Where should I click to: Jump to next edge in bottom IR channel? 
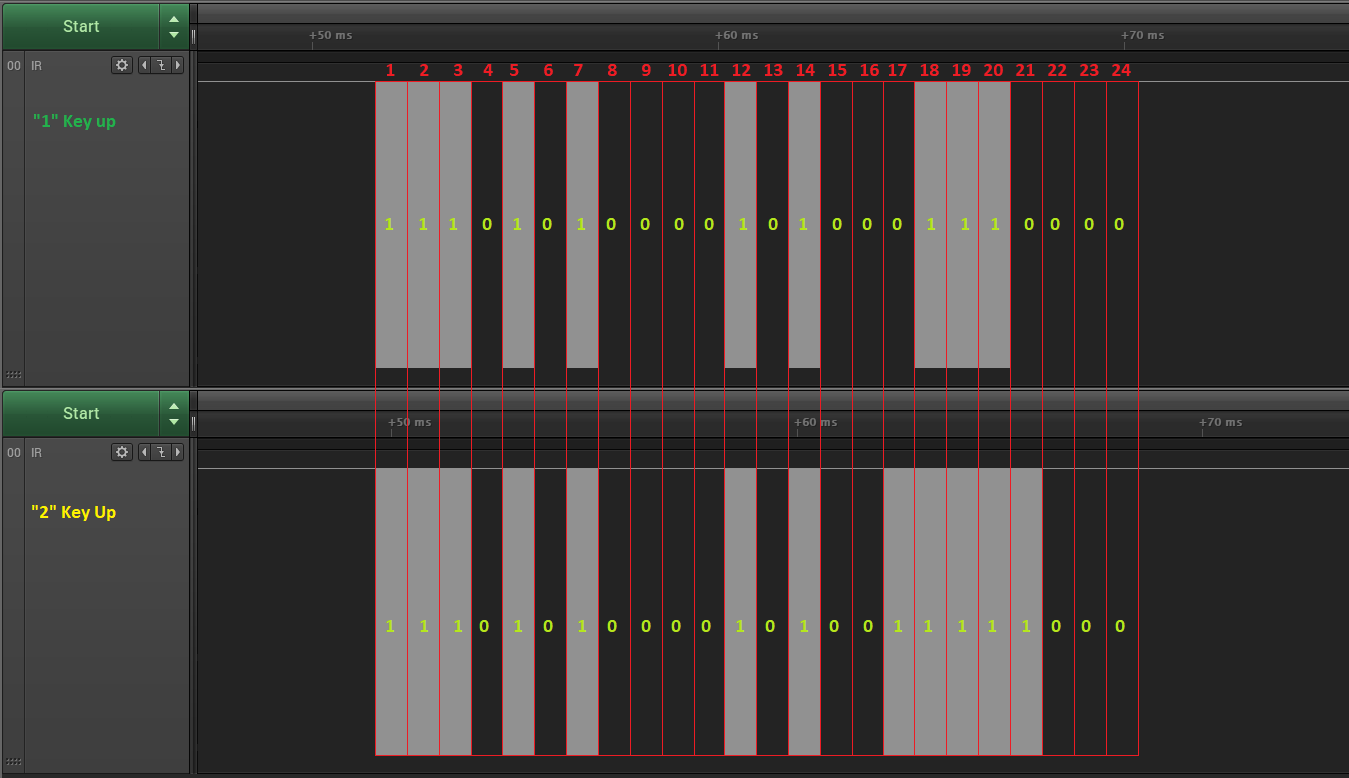click(178, 452)
